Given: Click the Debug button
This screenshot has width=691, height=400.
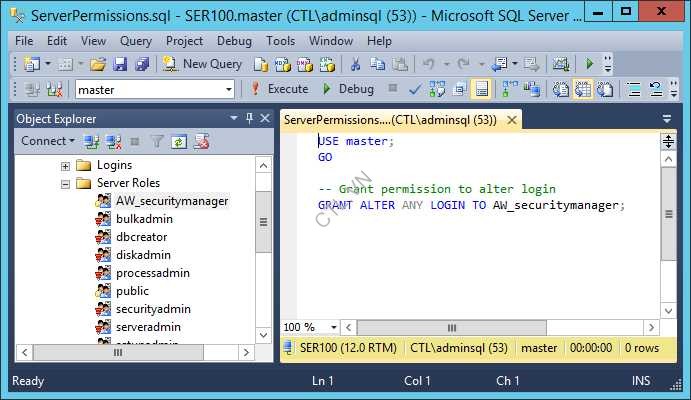Looking at the screenshot, I should click(347, 89).
